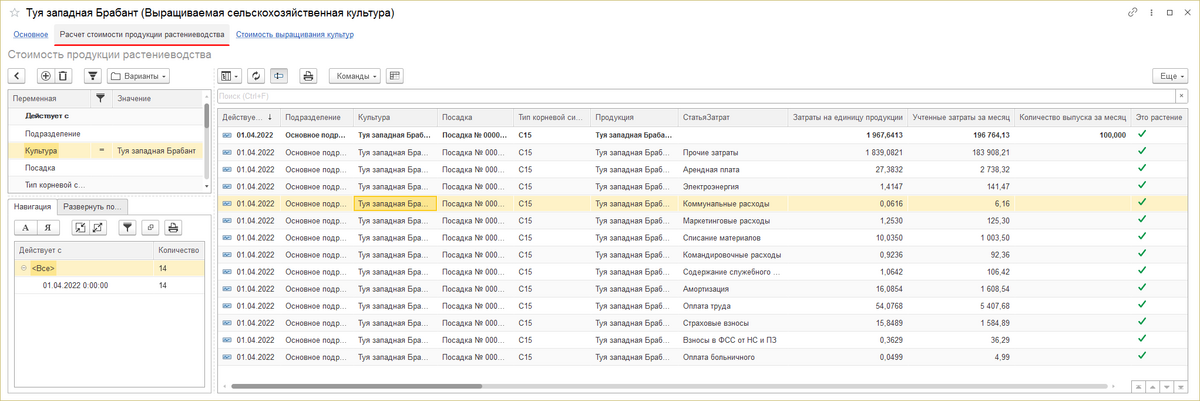Click the print icon in main toolbar
The image size is (1200, 401).
click(308, 76)
